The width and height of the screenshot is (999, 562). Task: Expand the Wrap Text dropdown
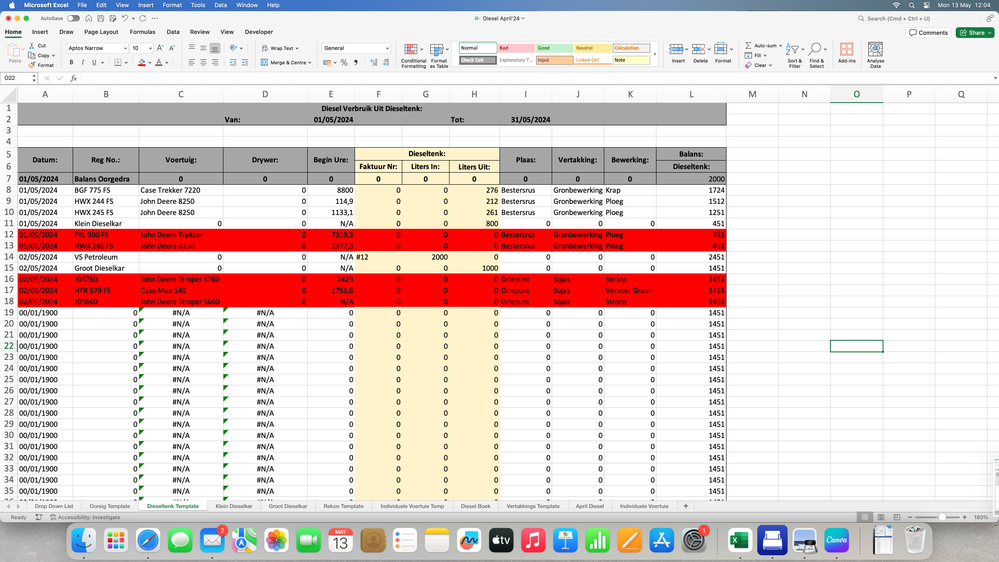point(297,48)
